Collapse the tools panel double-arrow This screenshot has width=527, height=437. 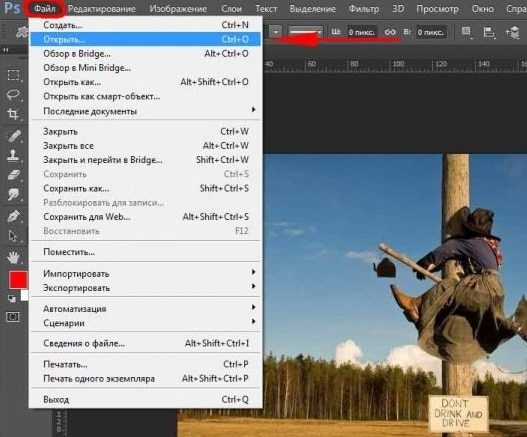coord(5,50)
